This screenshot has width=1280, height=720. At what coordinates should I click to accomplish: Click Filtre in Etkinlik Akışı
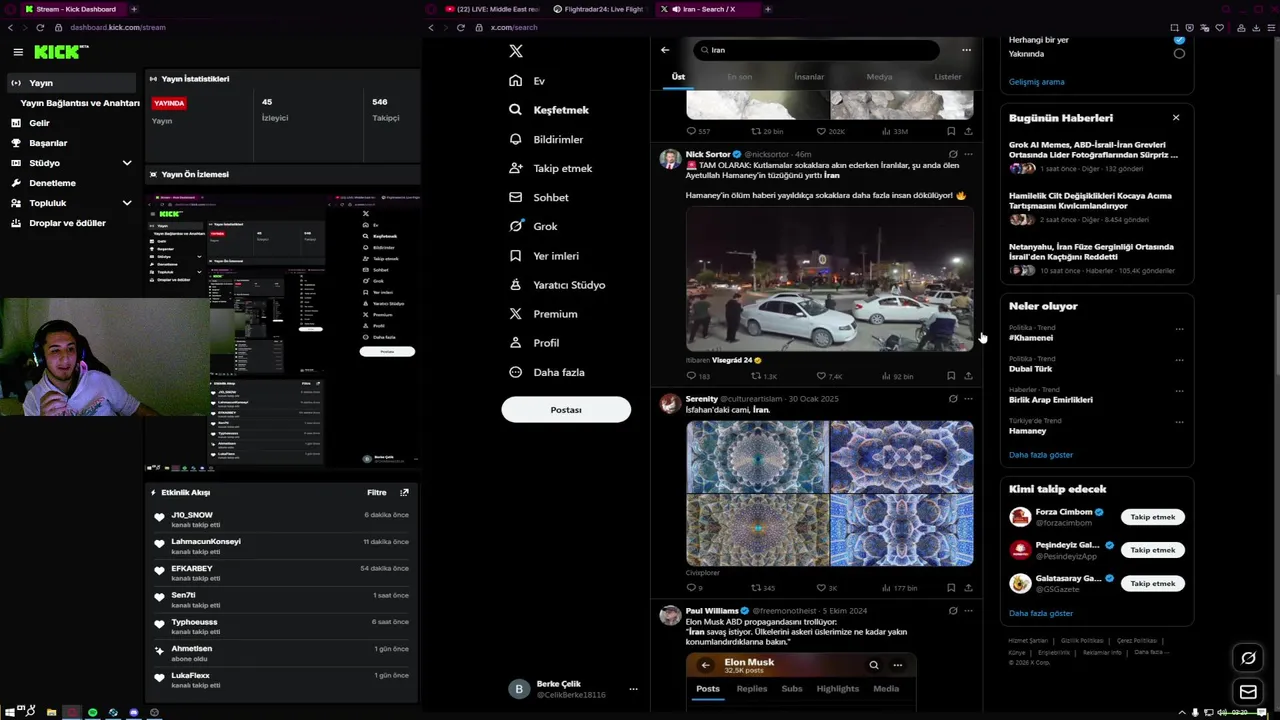[376, 493]
